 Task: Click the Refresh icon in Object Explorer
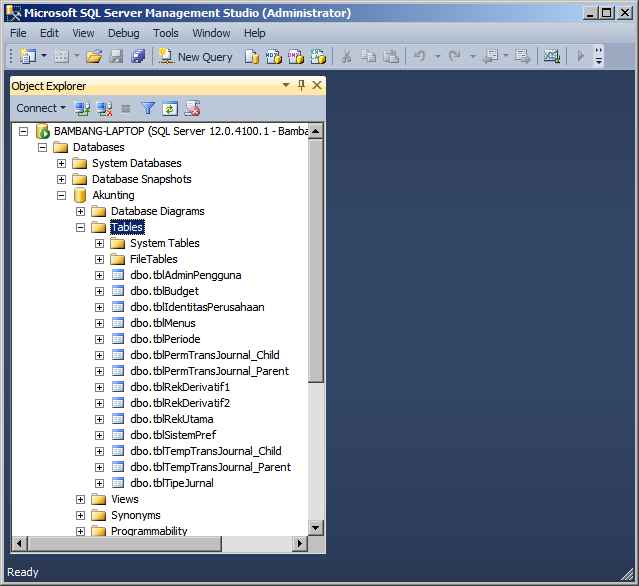pyautogui.click(x=170, y=108)
